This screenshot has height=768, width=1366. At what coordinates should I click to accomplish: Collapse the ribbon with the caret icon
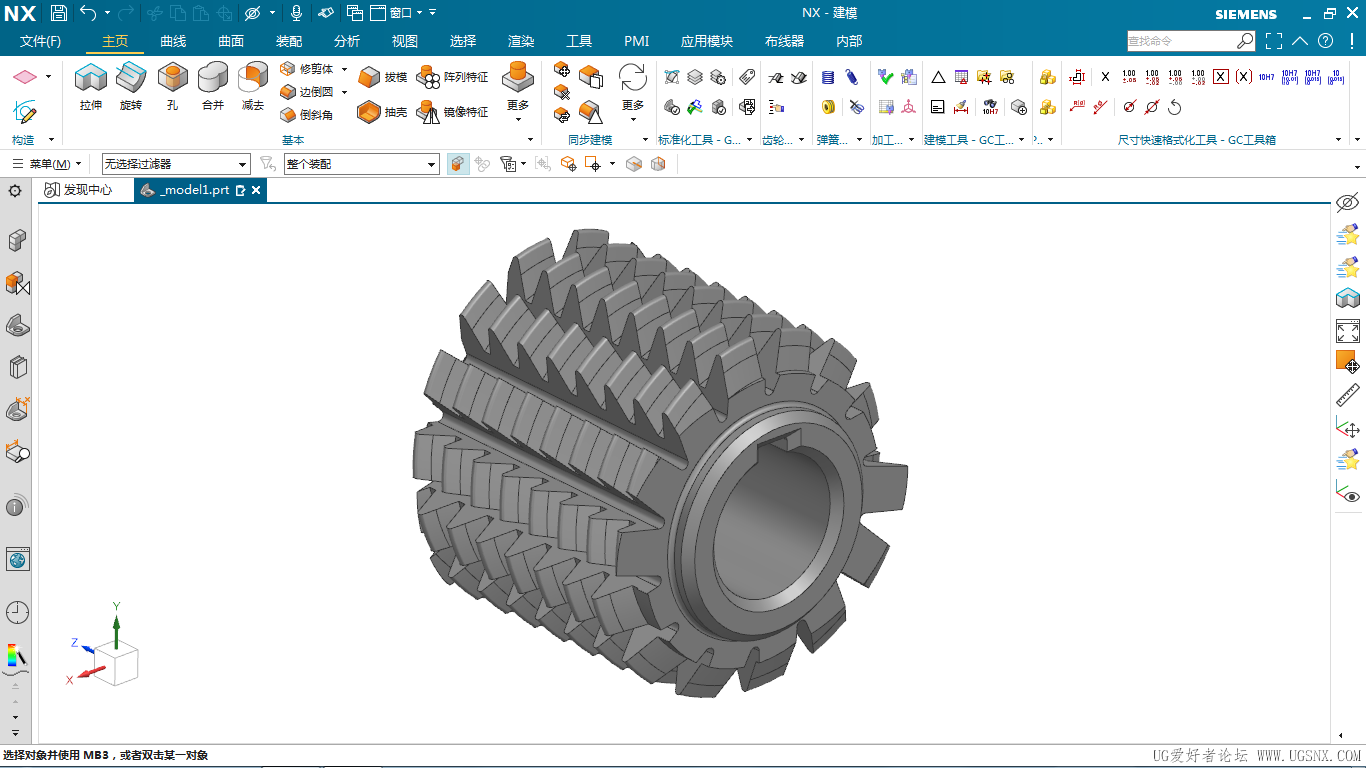tap(1299, 41)
